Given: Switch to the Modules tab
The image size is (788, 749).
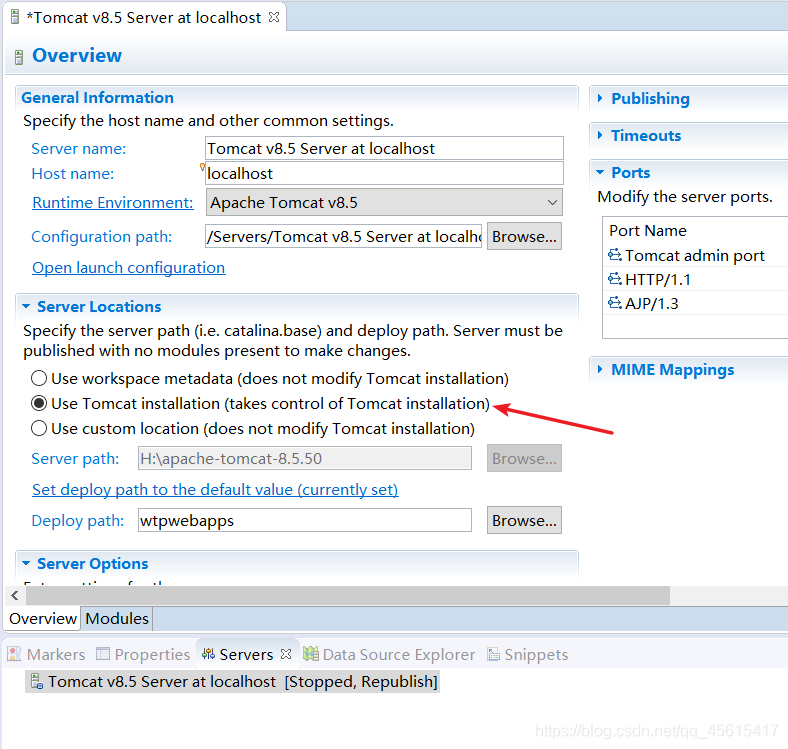Looking at the screenshot, I should click(117, 618).
